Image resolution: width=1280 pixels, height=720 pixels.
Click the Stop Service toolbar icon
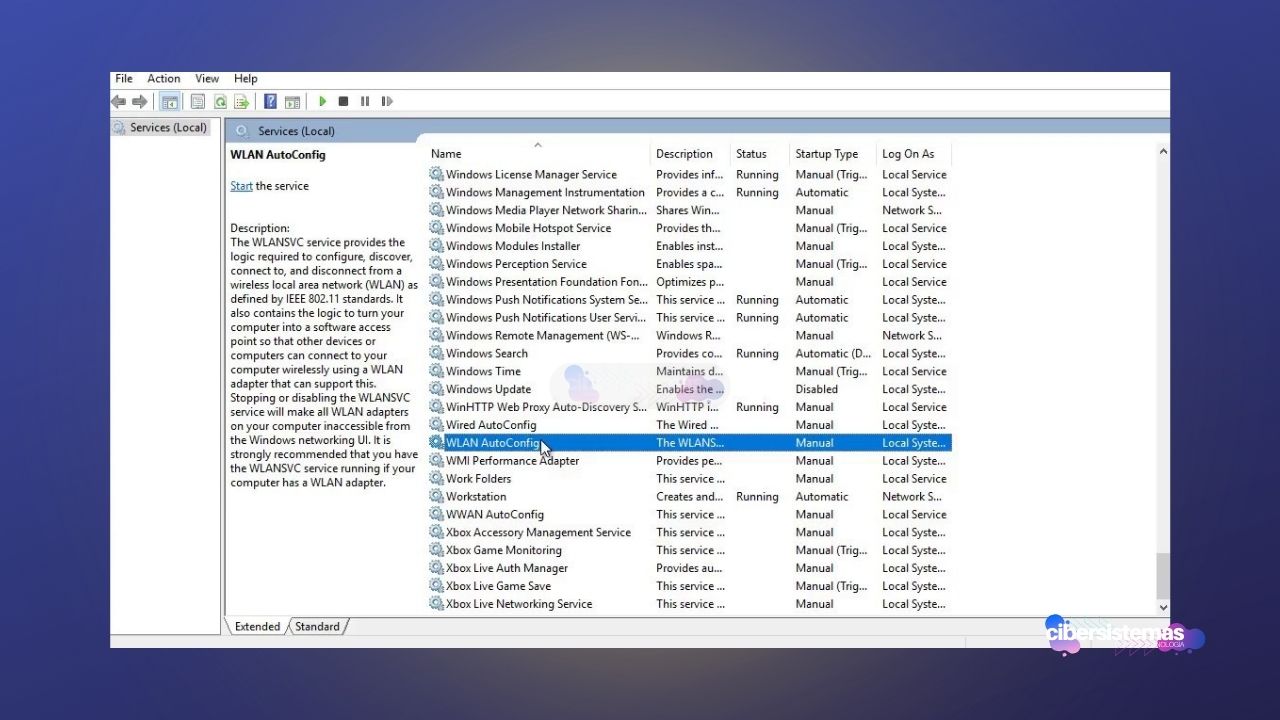(x=343, y=101)
